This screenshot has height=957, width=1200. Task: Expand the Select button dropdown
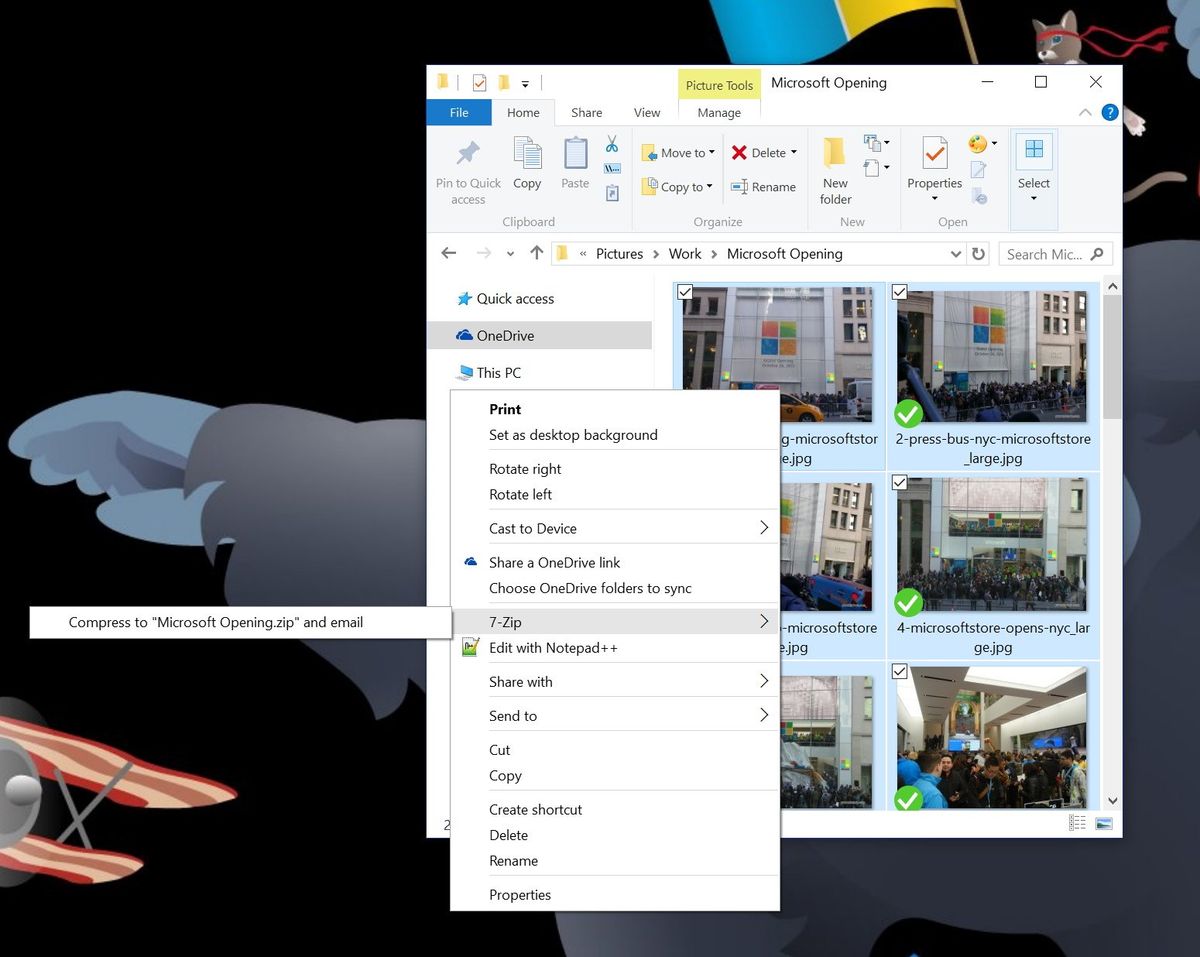coord(1033,197)
